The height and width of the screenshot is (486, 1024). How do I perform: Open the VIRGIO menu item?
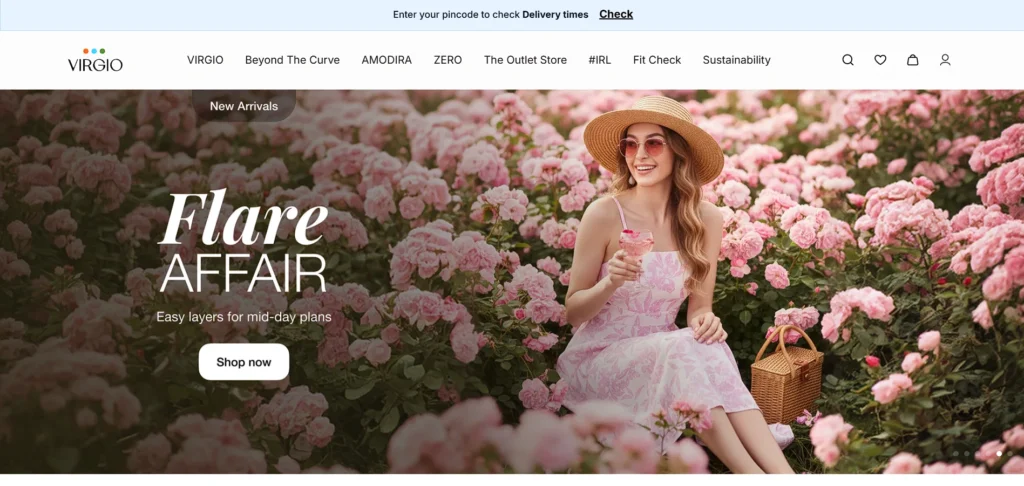click(205, 60)
